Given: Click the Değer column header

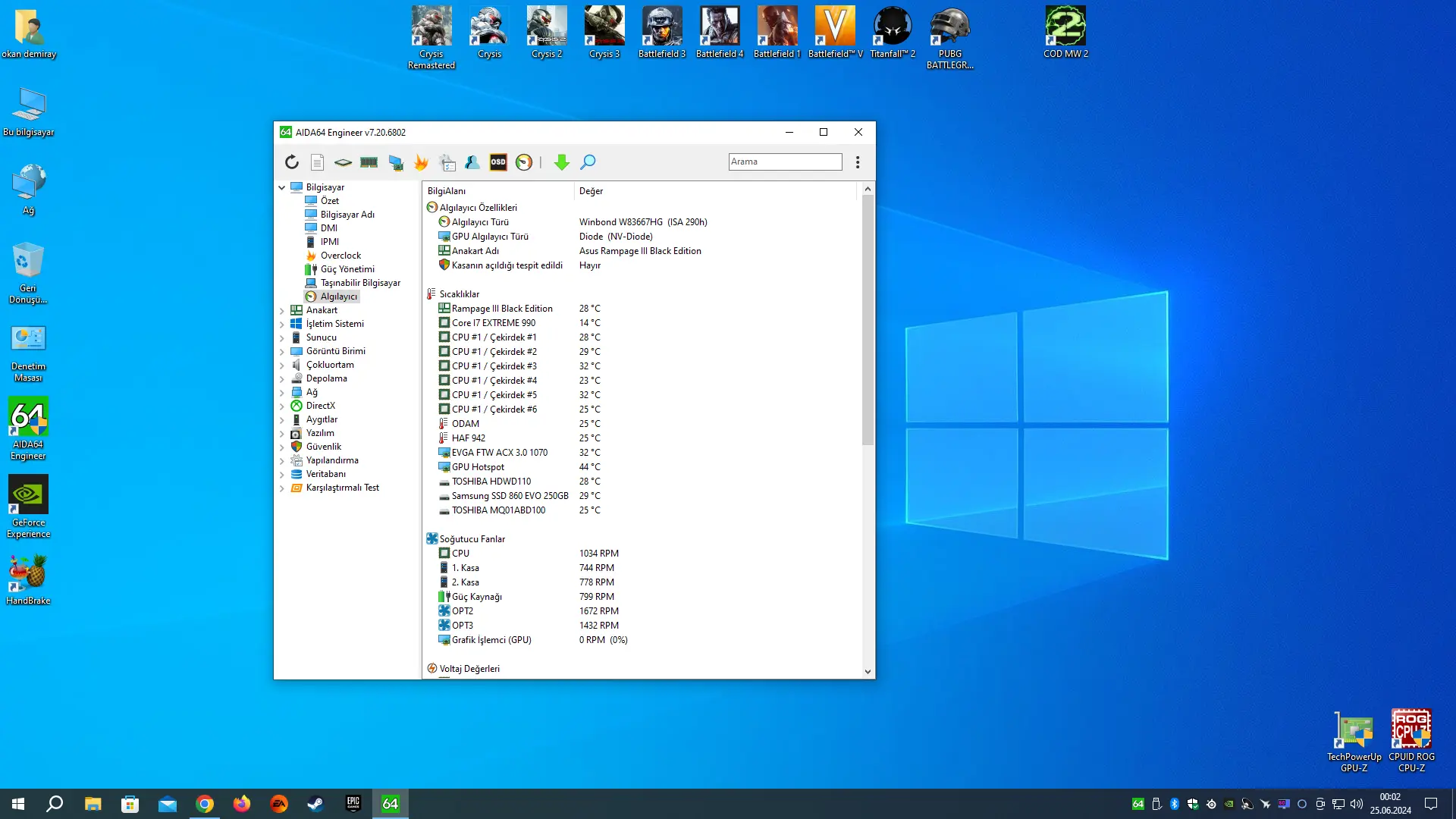Looking at the screenshot, I should tap(591, 191).
